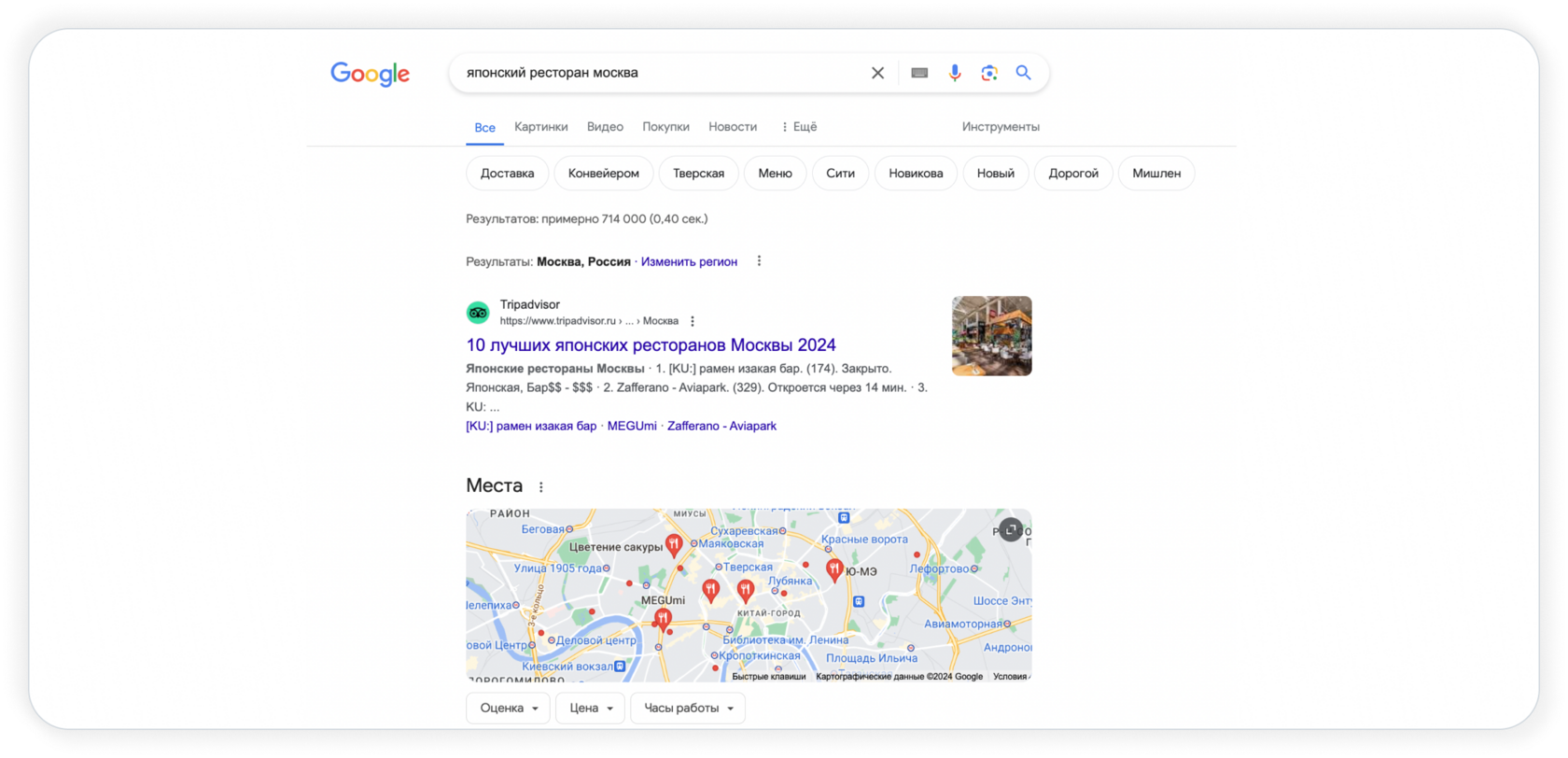Open the Оценка filter dropdown
This screenshot has height=758, width=1568.
(509, 709)
